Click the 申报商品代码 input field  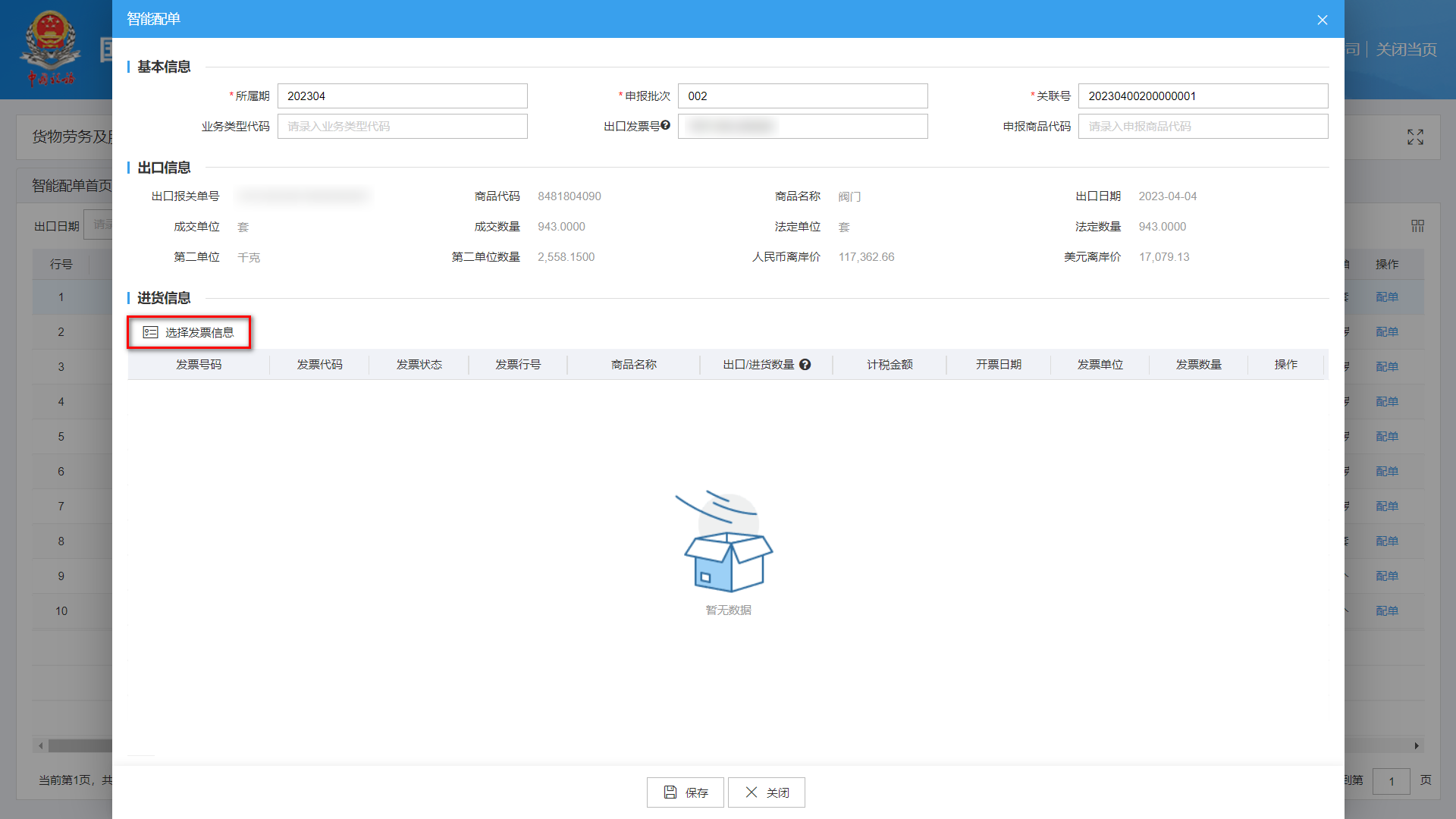point(1203,125)
